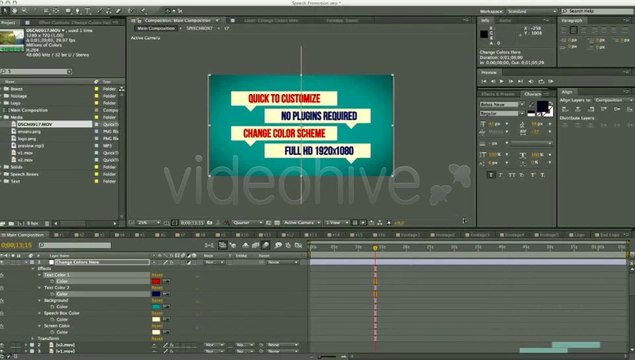Select the Horizontal Type tool
The height and width of the screenshot is (360, 635).
pos(87,11)
